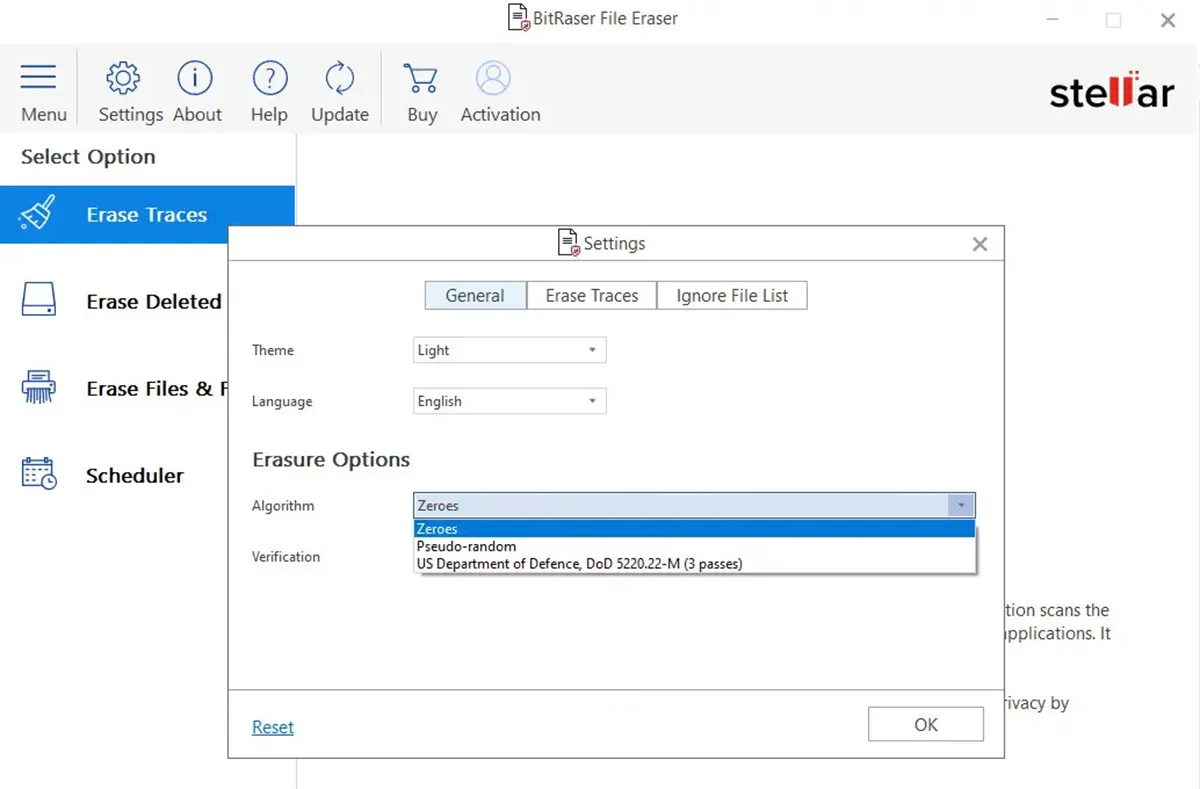
Task: Select Erase Traces broom icon in sidebar
Action: [38, 213]
